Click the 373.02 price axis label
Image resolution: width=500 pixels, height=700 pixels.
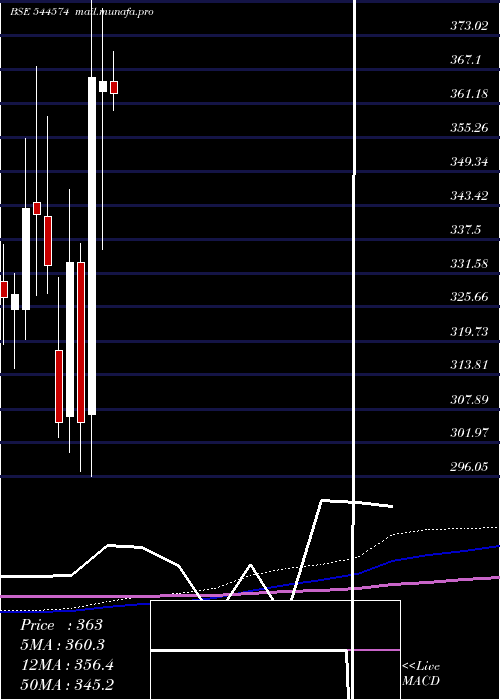pos(469,26)
